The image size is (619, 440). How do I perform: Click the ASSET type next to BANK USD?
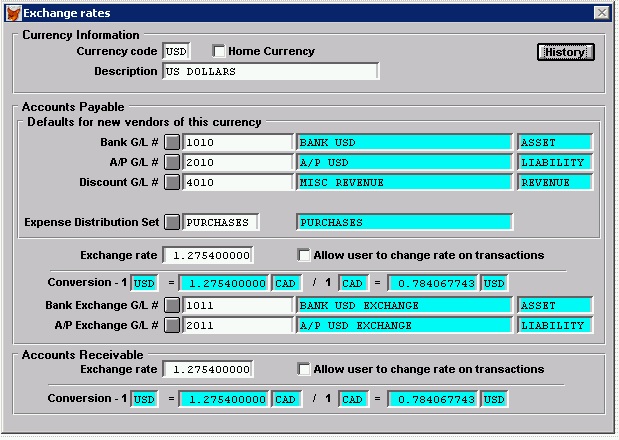555,142
